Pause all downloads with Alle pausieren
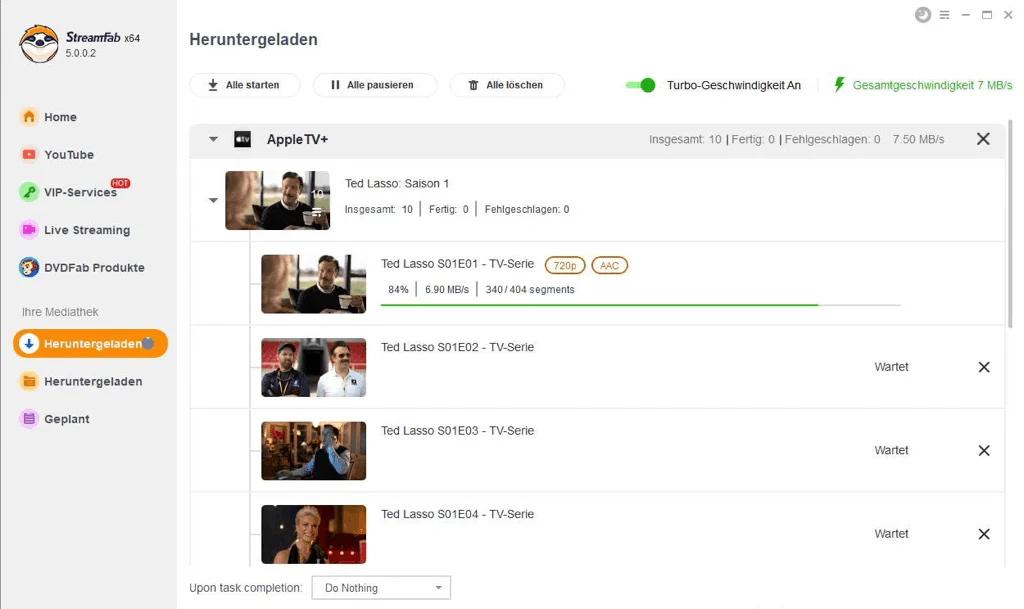This screenshot has height=609, width=1024. tap(374, 85)
